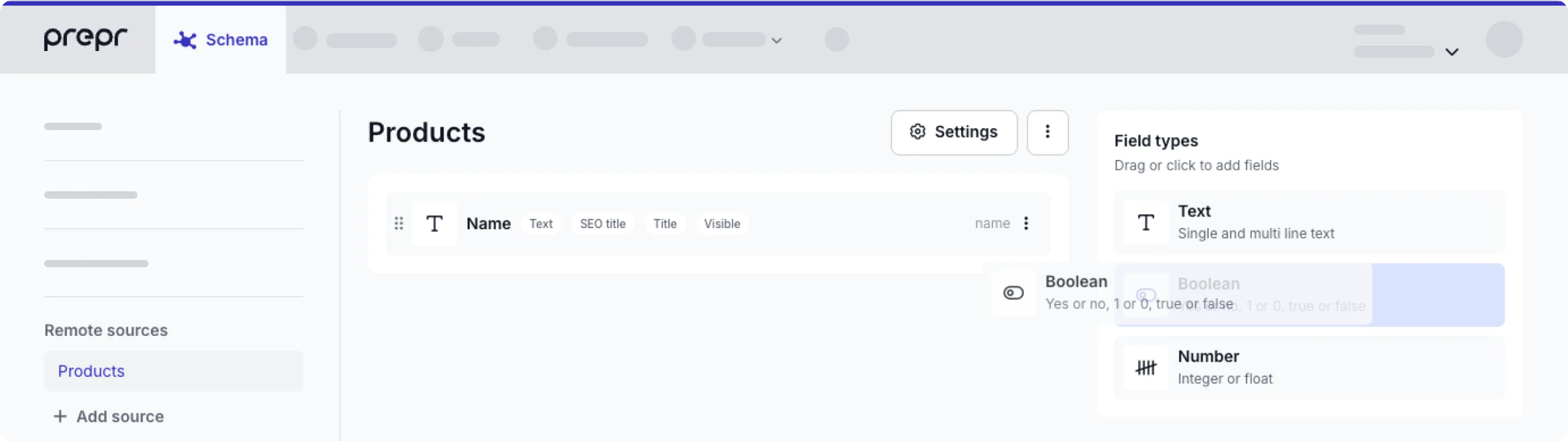
Task: Select the Number field type icon
Action: pos(1145,367)
